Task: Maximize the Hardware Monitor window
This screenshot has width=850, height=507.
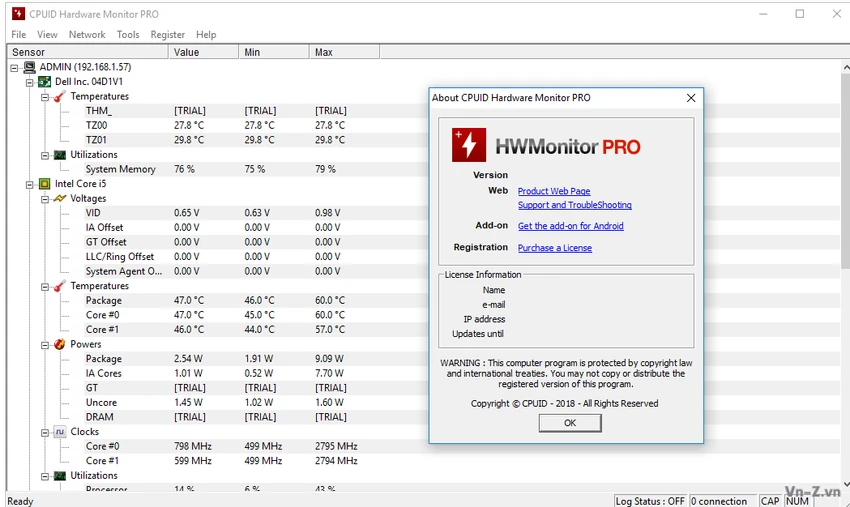Action: (x=800, y=14)
